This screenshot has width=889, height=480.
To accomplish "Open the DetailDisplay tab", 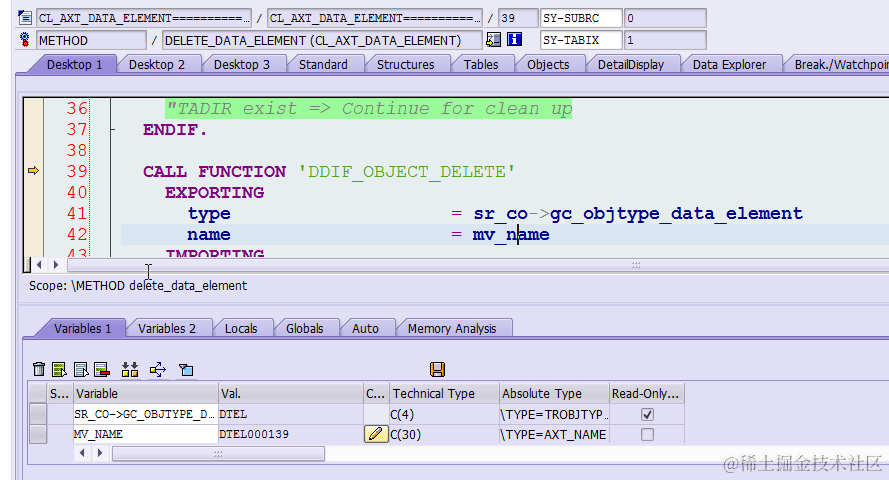I will point(630,65).
